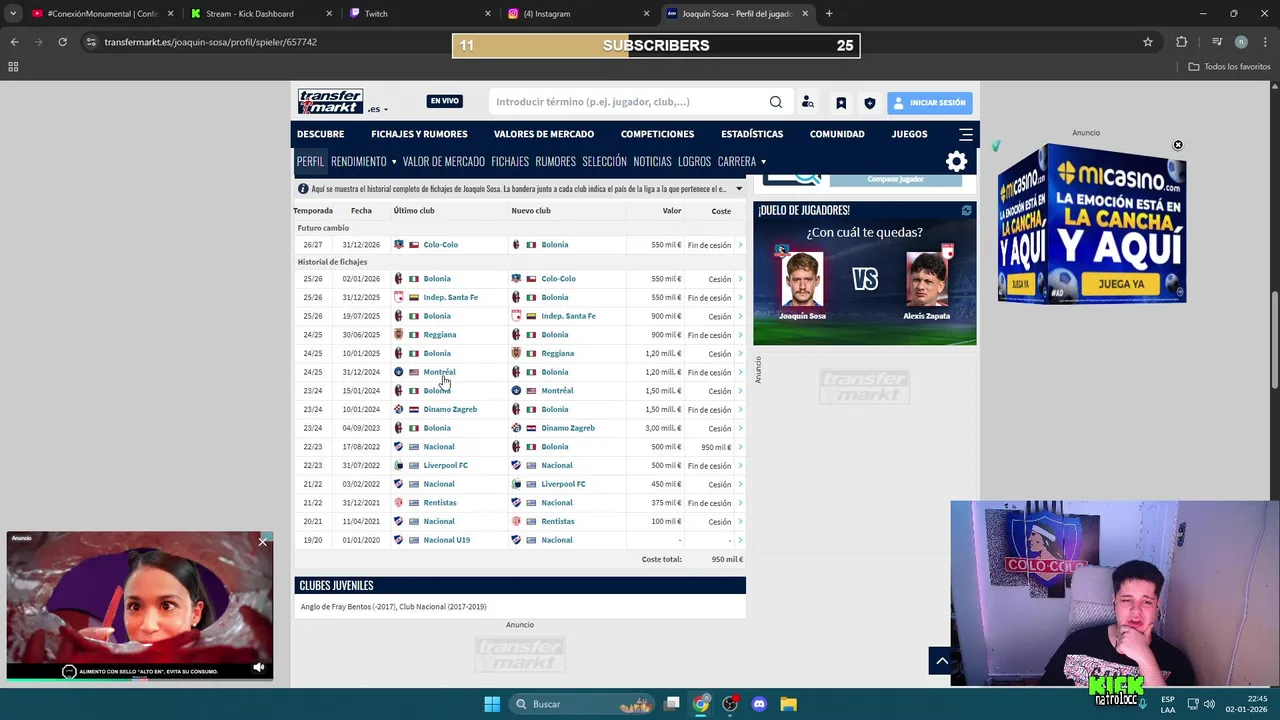Screen dimensions: 1280x720
Task: Open the Dinamo Zagreb new club link
Action: [x=568, y=428]
